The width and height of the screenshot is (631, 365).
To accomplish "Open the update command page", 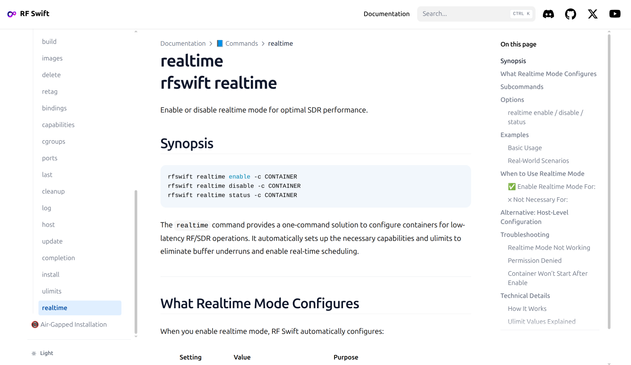I will [x=52, y=241].
